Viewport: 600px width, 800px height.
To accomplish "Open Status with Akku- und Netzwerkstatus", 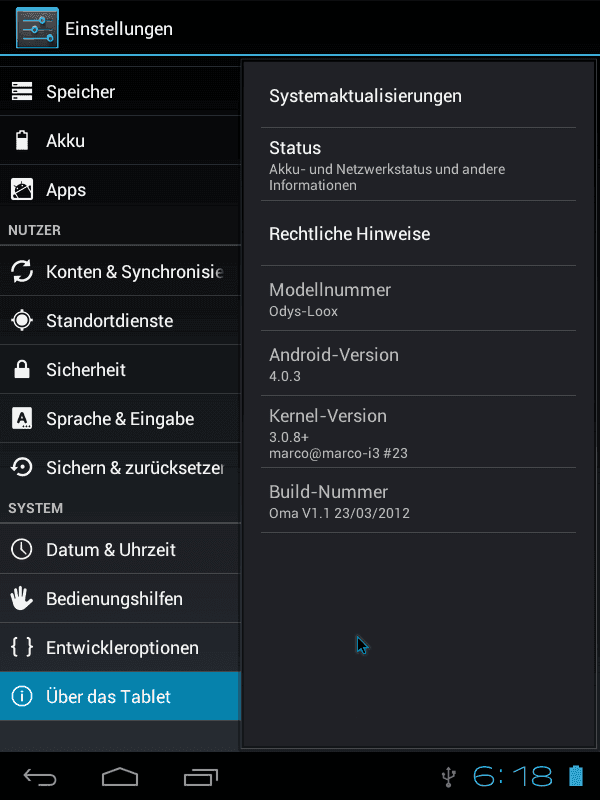I will 418,164.
